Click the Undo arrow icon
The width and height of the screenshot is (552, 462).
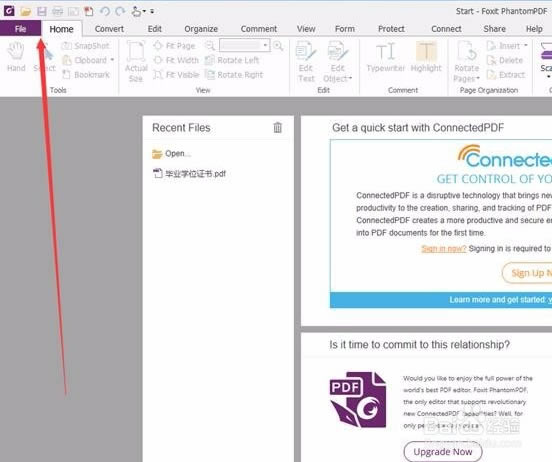point(105,12)
